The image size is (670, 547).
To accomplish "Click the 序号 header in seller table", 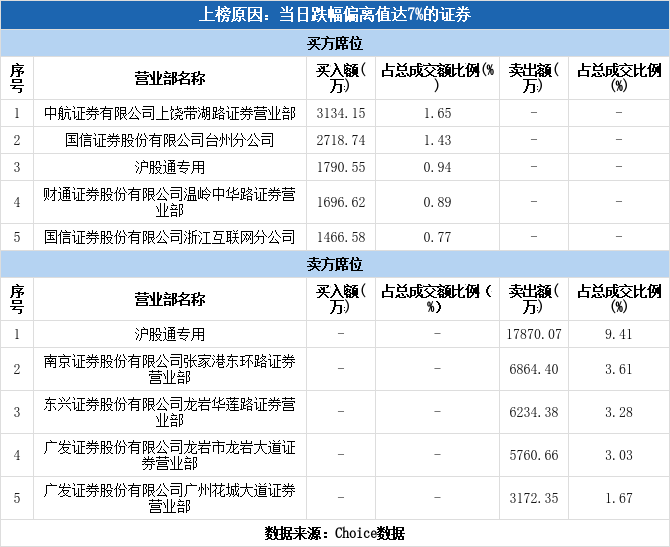I will click(17, 299).
